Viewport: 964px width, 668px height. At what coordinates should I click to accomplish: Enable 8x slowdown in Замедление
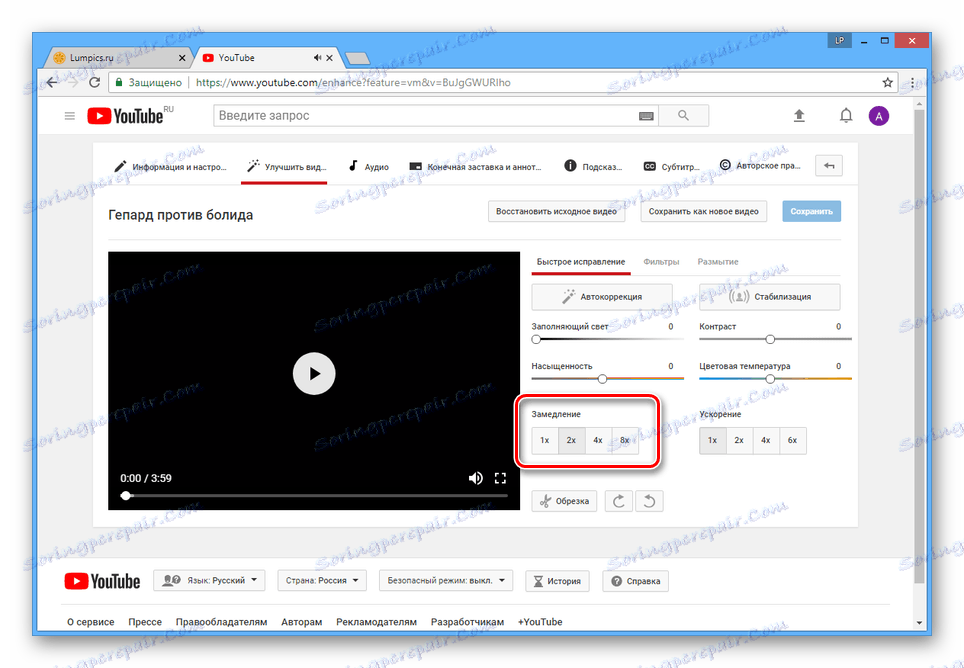coord(623,440)
